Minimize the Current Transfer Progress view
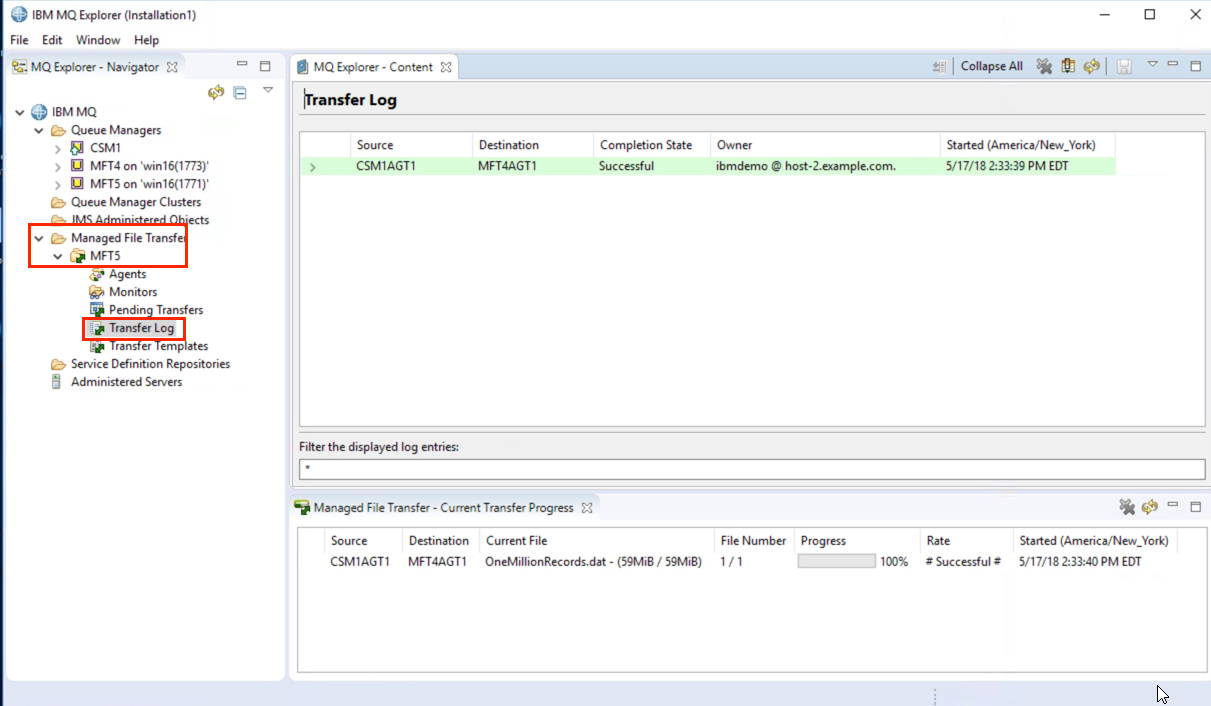This screenshot has width=1211, height=706. [x=1173, y=506]
